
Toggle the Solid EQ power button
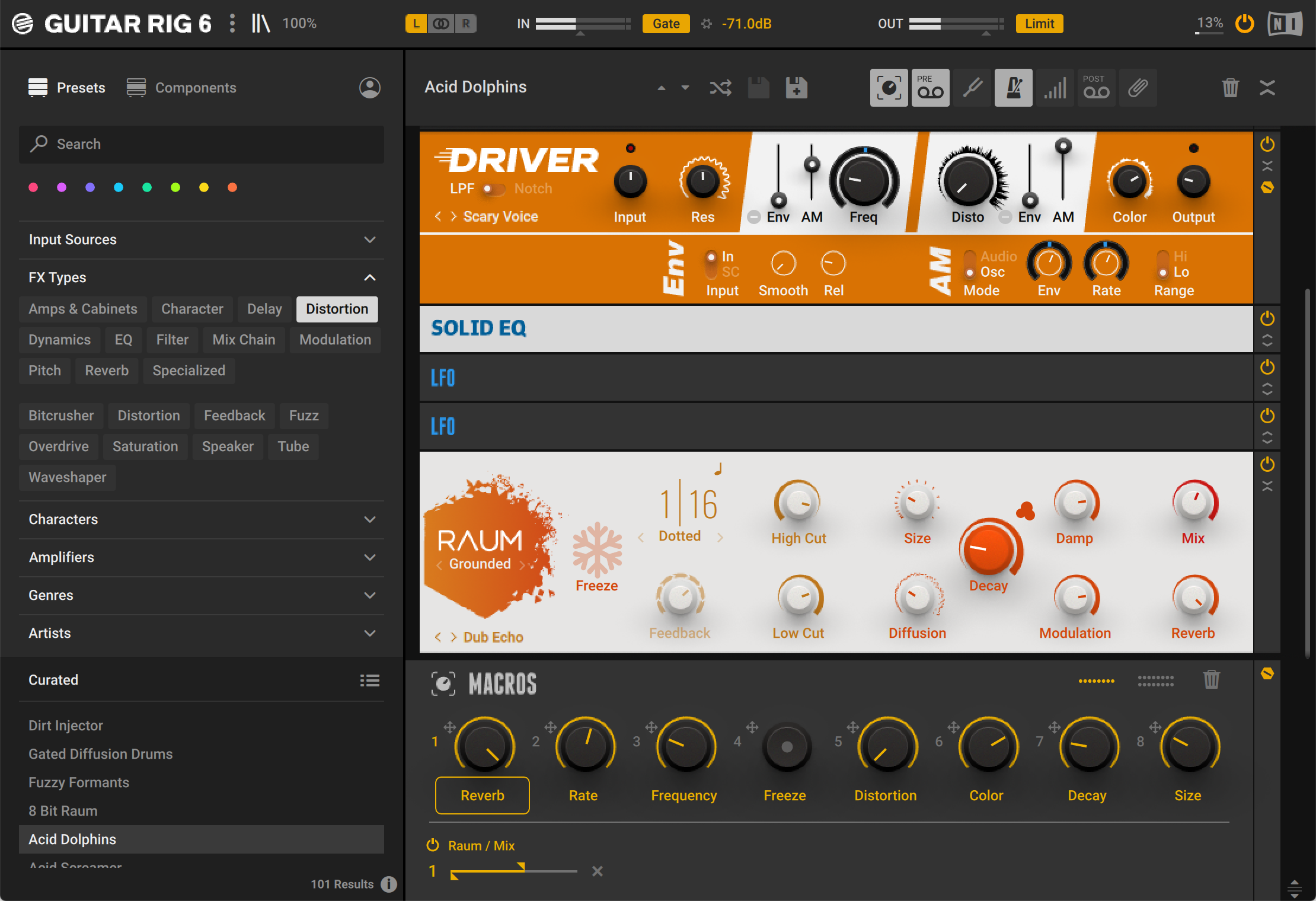[x=1267, y=318]
